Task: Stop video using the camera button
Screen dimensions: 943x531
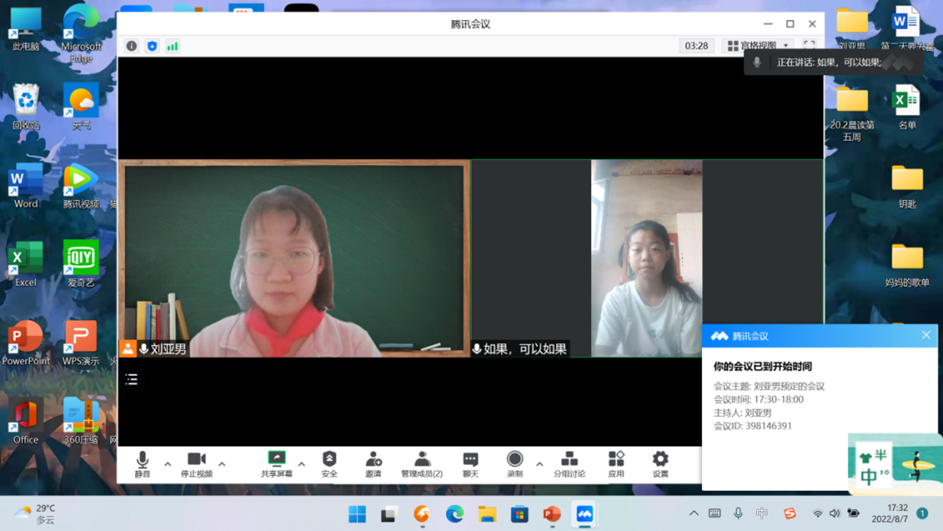Action: [196, 463]
